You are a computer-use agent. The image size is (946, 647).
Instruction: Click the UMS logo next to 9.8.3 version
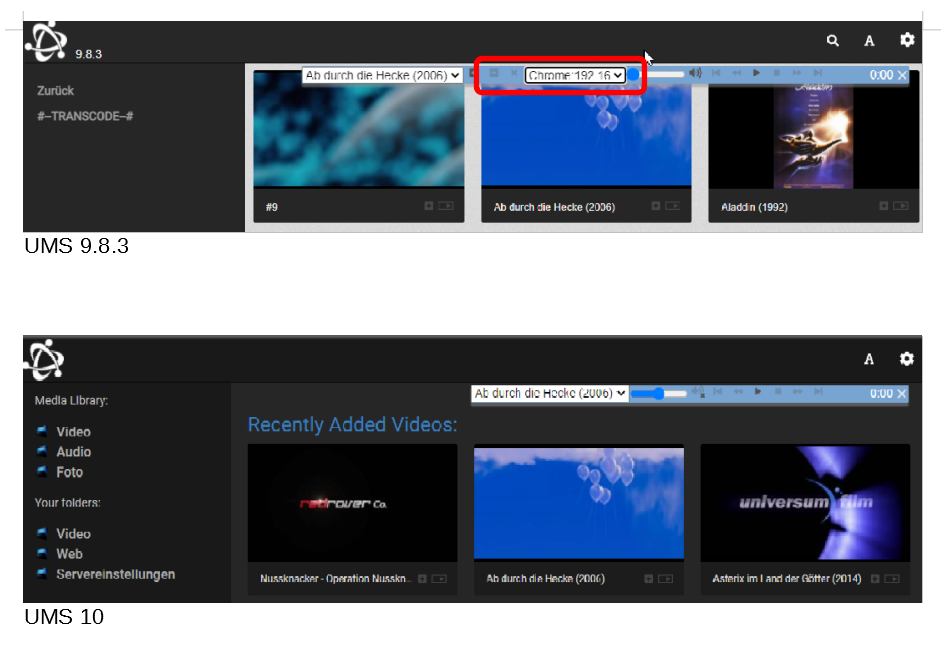(x=46, y=41)
